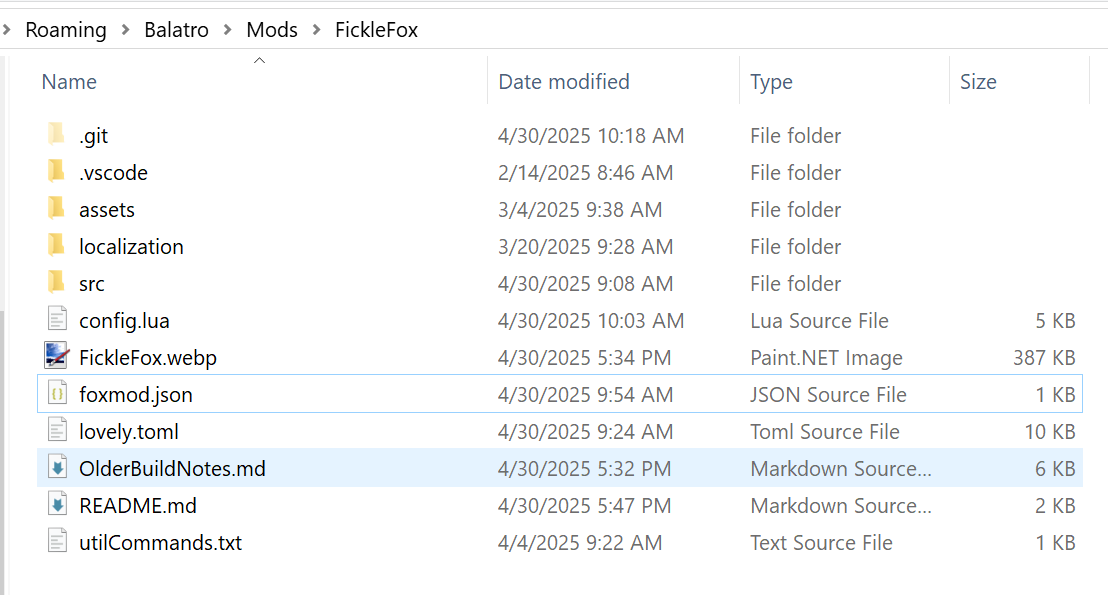Click the localization folder name
1108x595 pixels.
pos(131,246)
